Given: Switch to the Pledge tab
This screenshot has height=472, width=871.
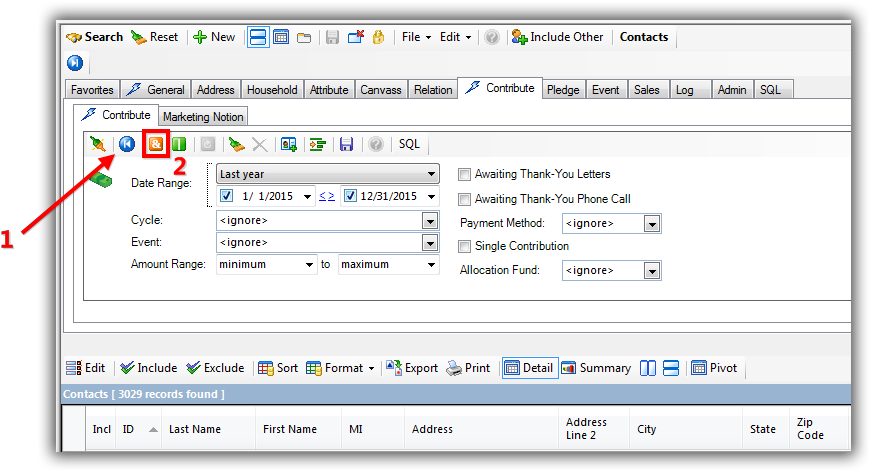Looking at the screenshot, I should (563, 90).
